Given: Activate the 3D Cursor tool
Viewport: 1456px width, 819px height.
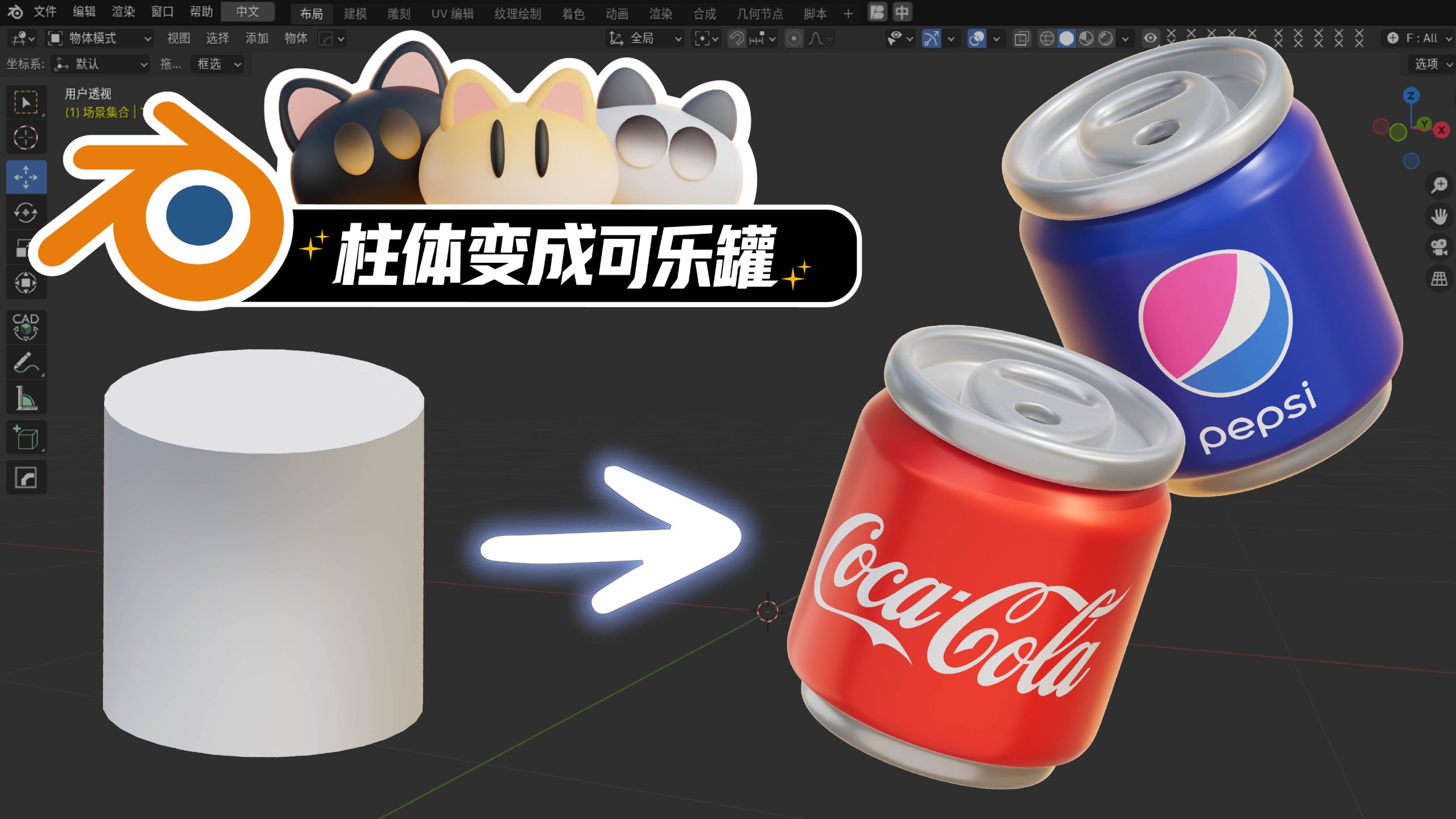Looking at the screenshot, I should click(26, 138).
